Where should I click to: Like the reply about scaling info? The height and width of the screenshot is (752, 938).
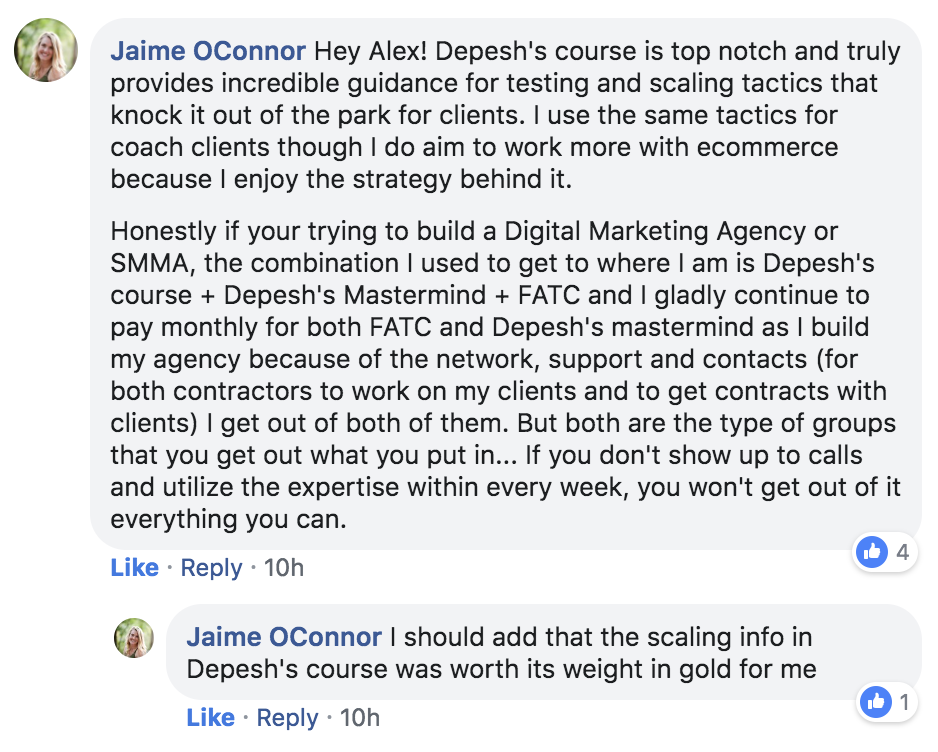210,718
